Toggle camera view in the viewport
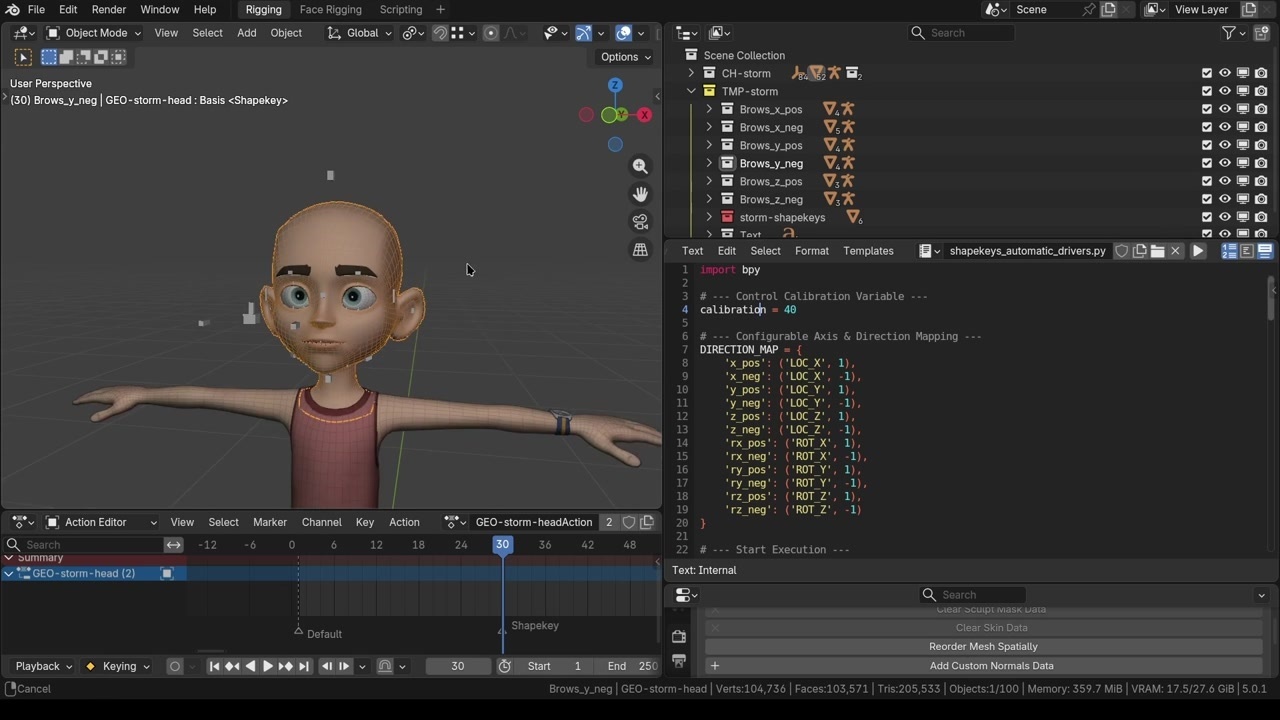 (640, 222)
